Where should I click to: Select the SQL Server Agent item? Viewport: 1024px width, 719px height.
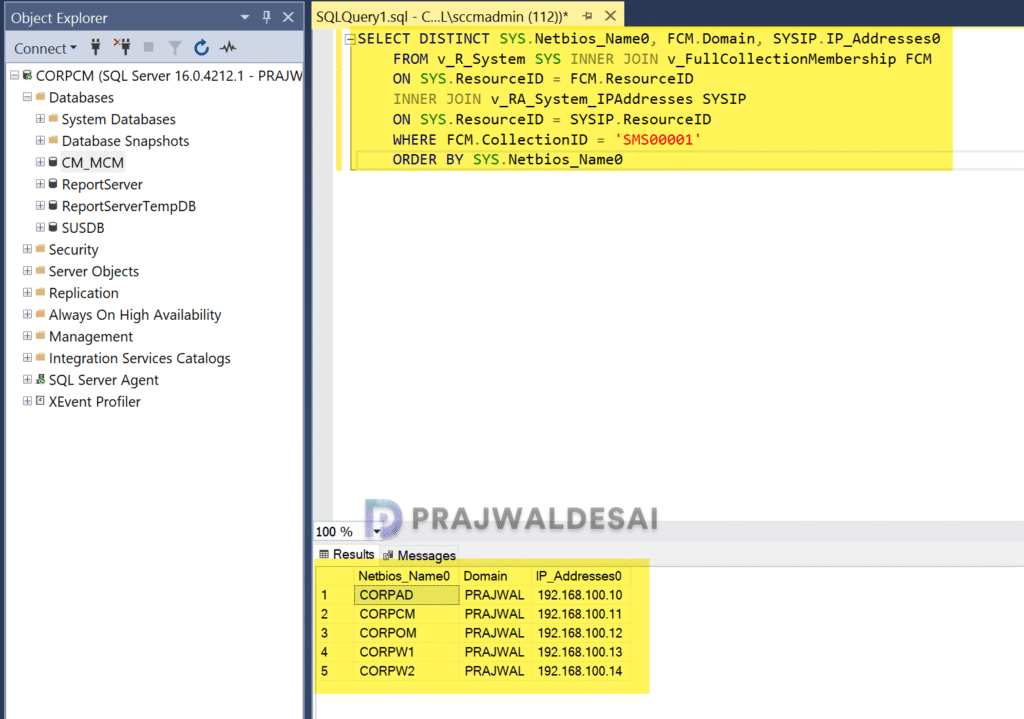click(103, 380)
